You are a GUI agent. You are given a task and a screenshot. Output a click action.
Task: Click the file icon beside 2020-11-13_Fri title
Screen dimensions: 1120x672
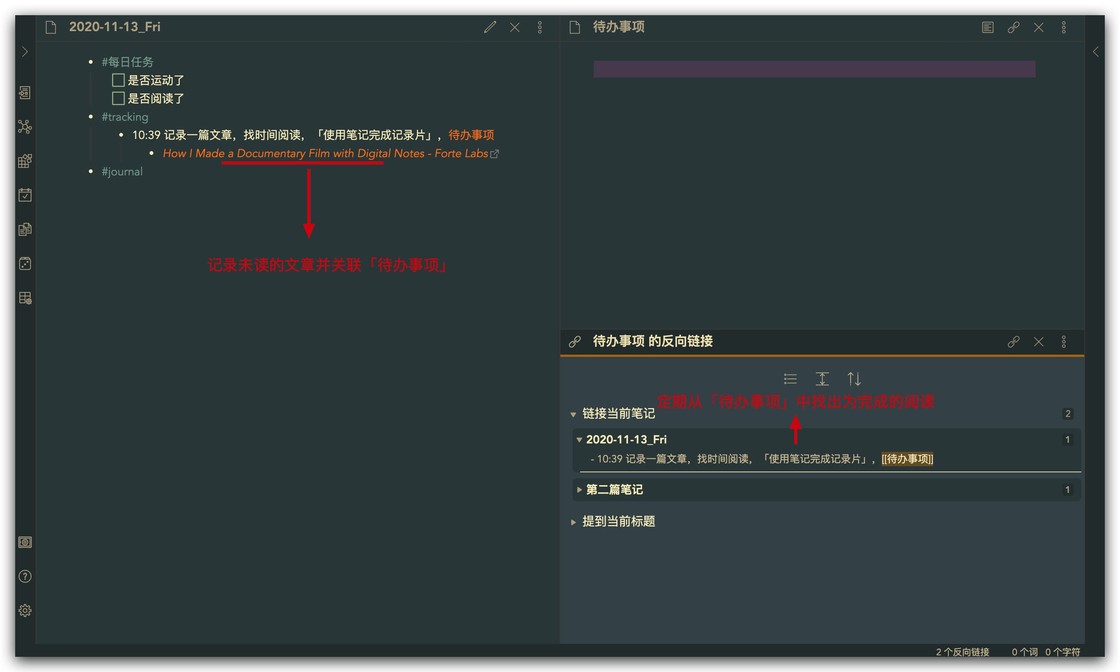pos(51,27)
